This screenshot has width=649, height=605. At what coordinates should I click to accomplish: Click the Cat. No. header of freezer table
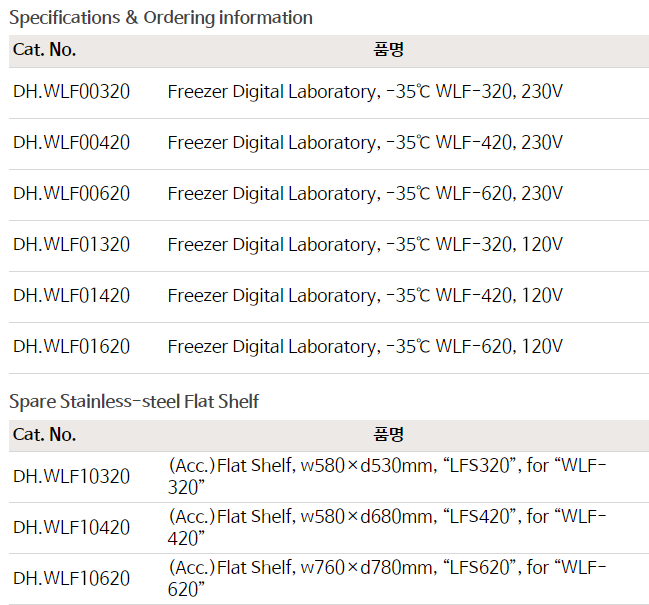click(45, 50)
